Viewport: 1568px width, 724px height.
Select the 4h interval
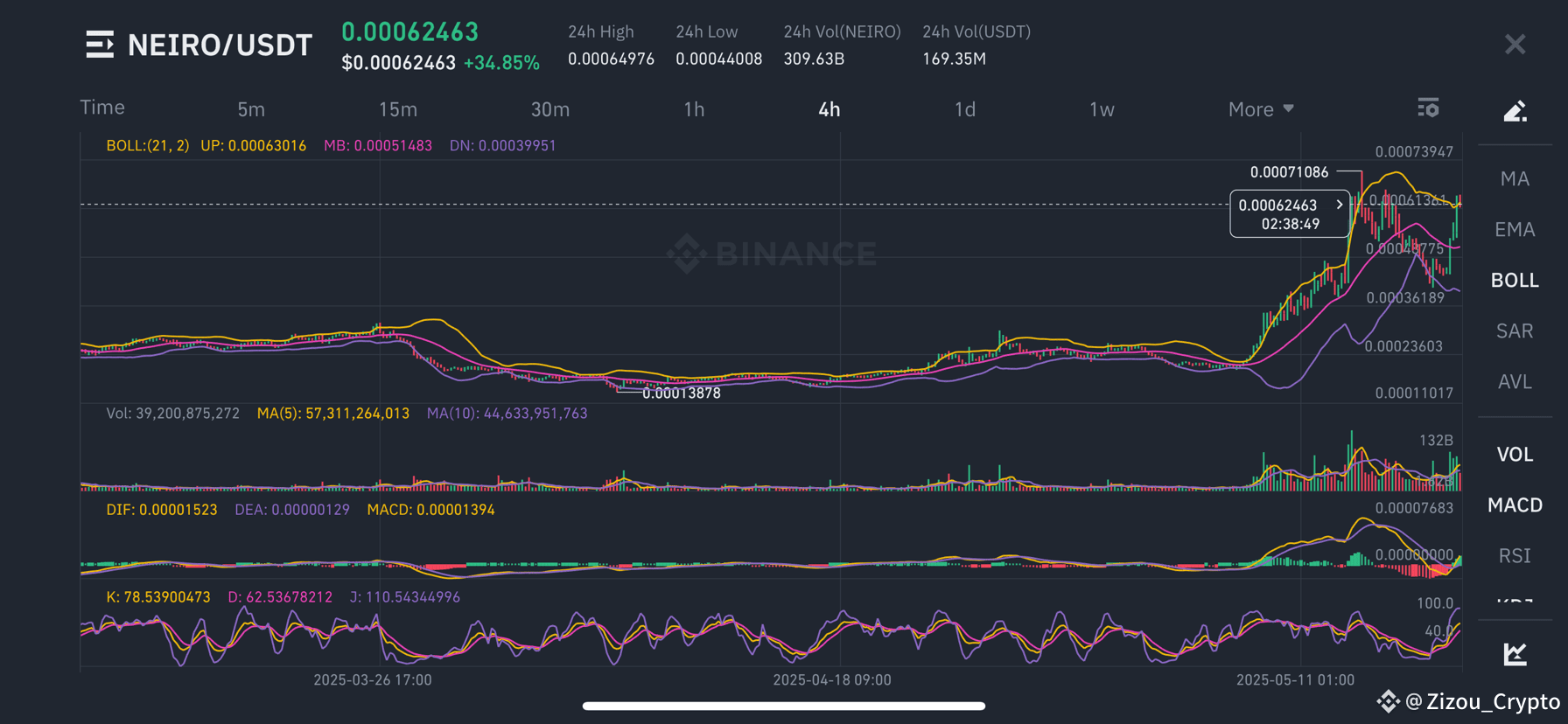[x=829, y=109]
